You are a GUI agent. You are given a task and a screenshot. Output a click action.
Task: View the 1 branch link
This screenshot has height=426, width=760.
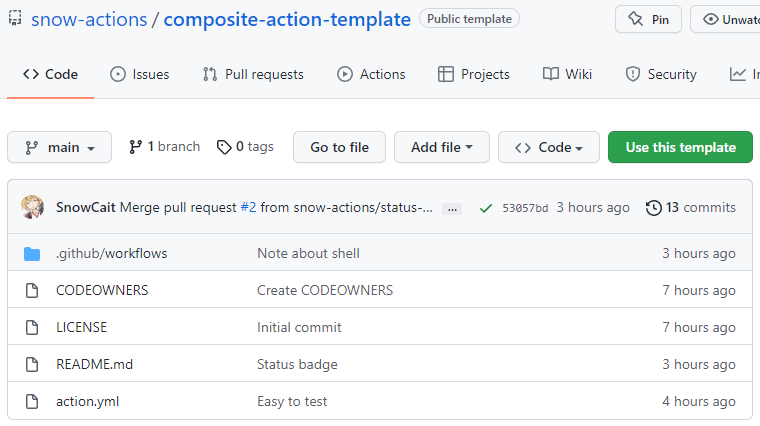(x=164, y=146)
